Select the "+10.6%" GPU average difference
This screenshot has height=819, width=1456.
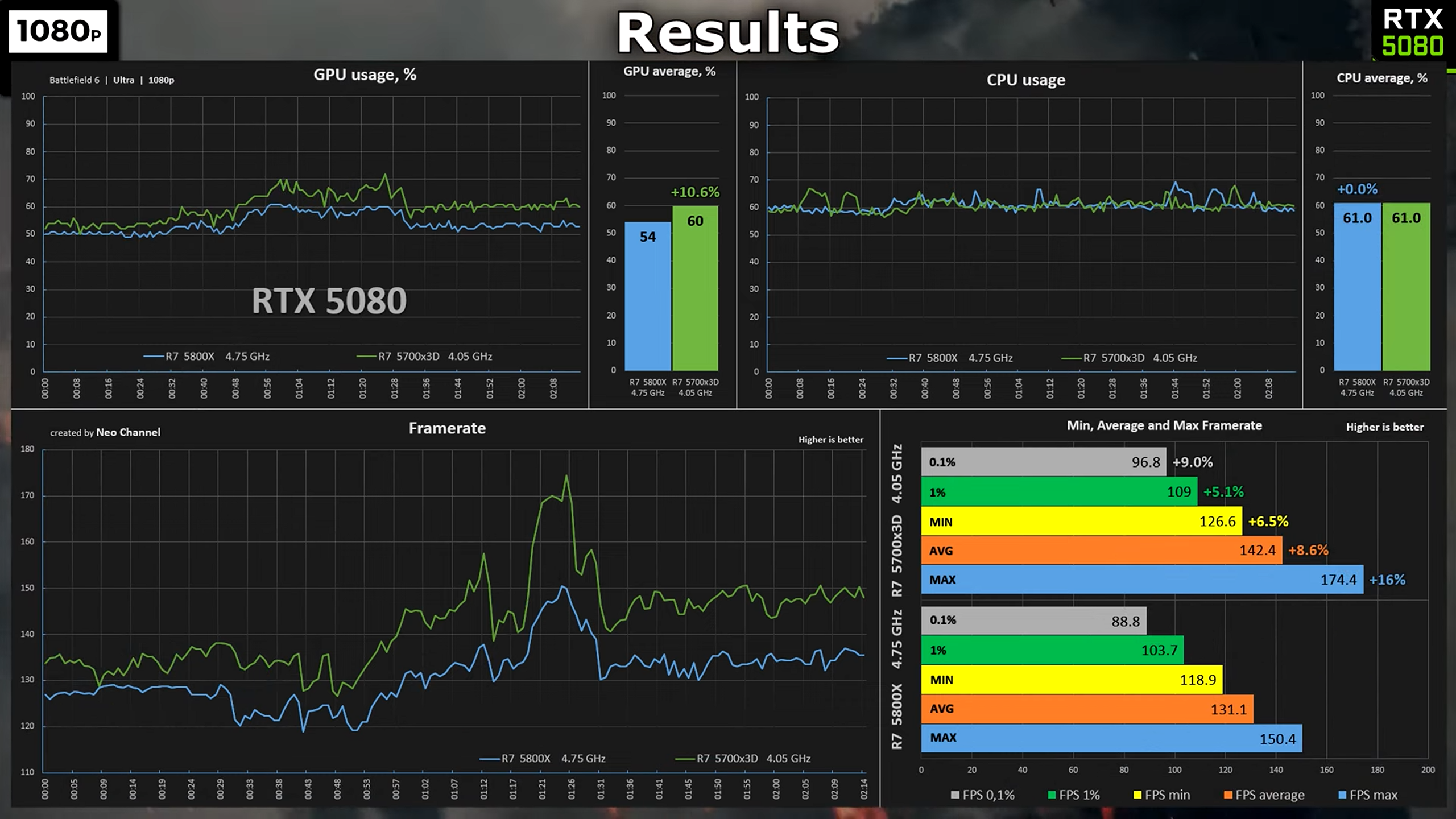click(x=695, y=192)
